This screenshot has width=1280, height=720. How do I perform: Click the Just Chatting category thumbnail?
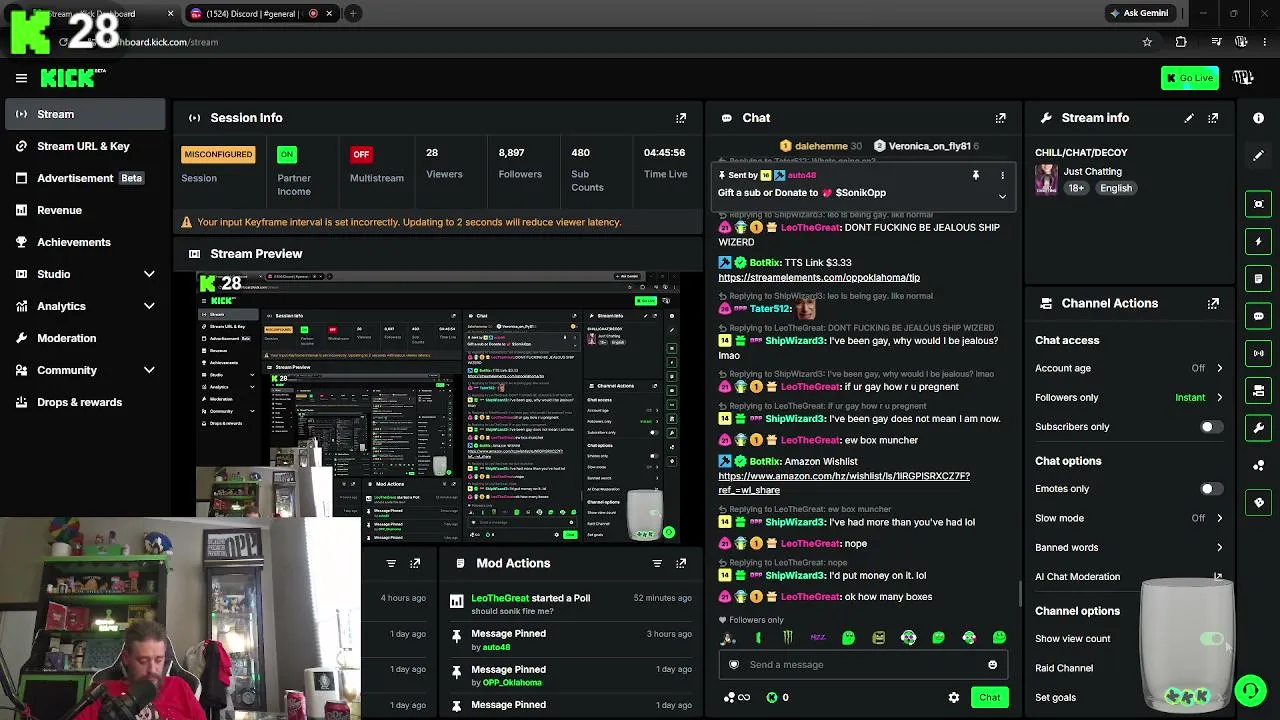pos(1046,180)
